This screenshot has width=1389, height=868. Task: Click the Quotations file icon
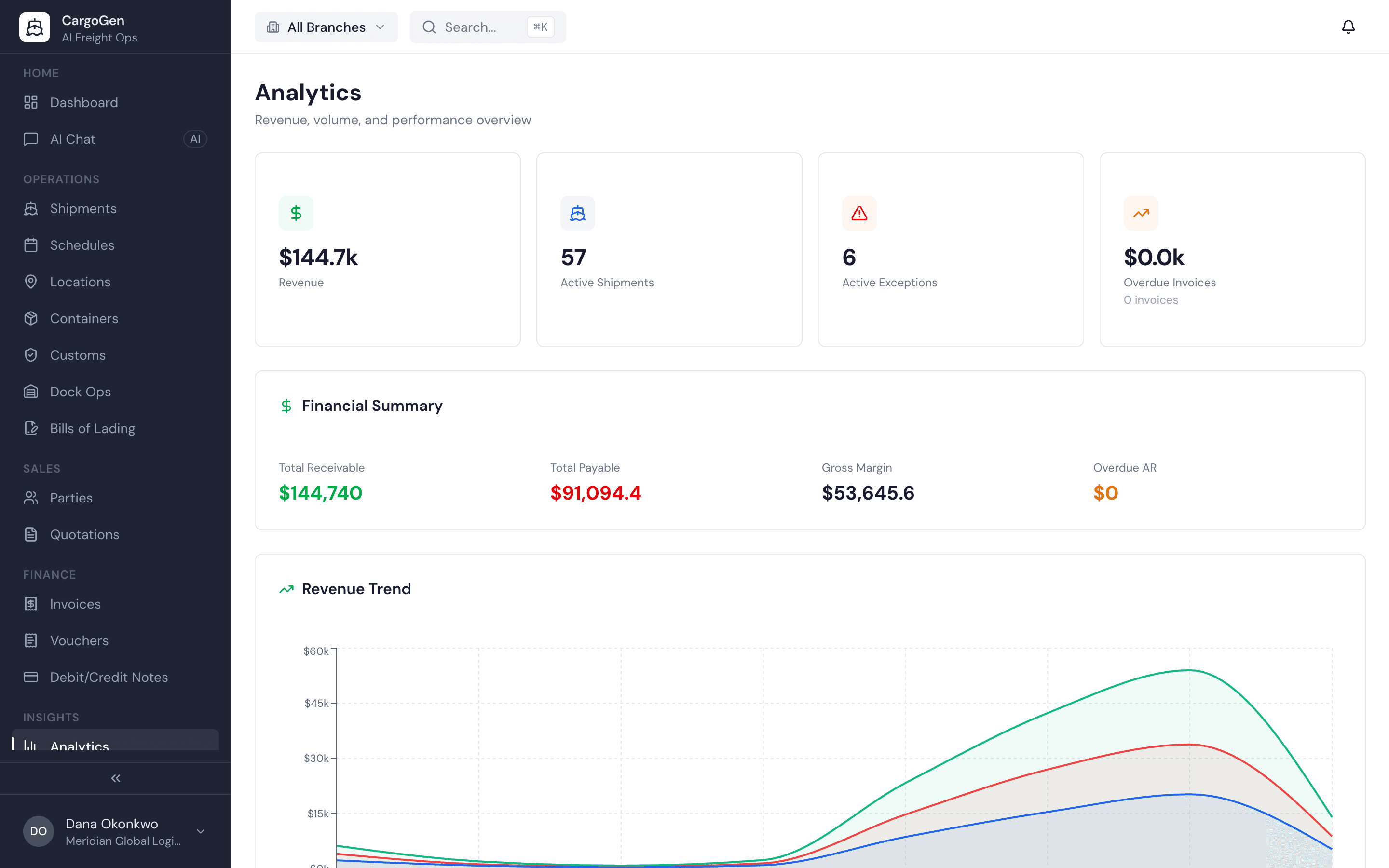coord(31,534)
